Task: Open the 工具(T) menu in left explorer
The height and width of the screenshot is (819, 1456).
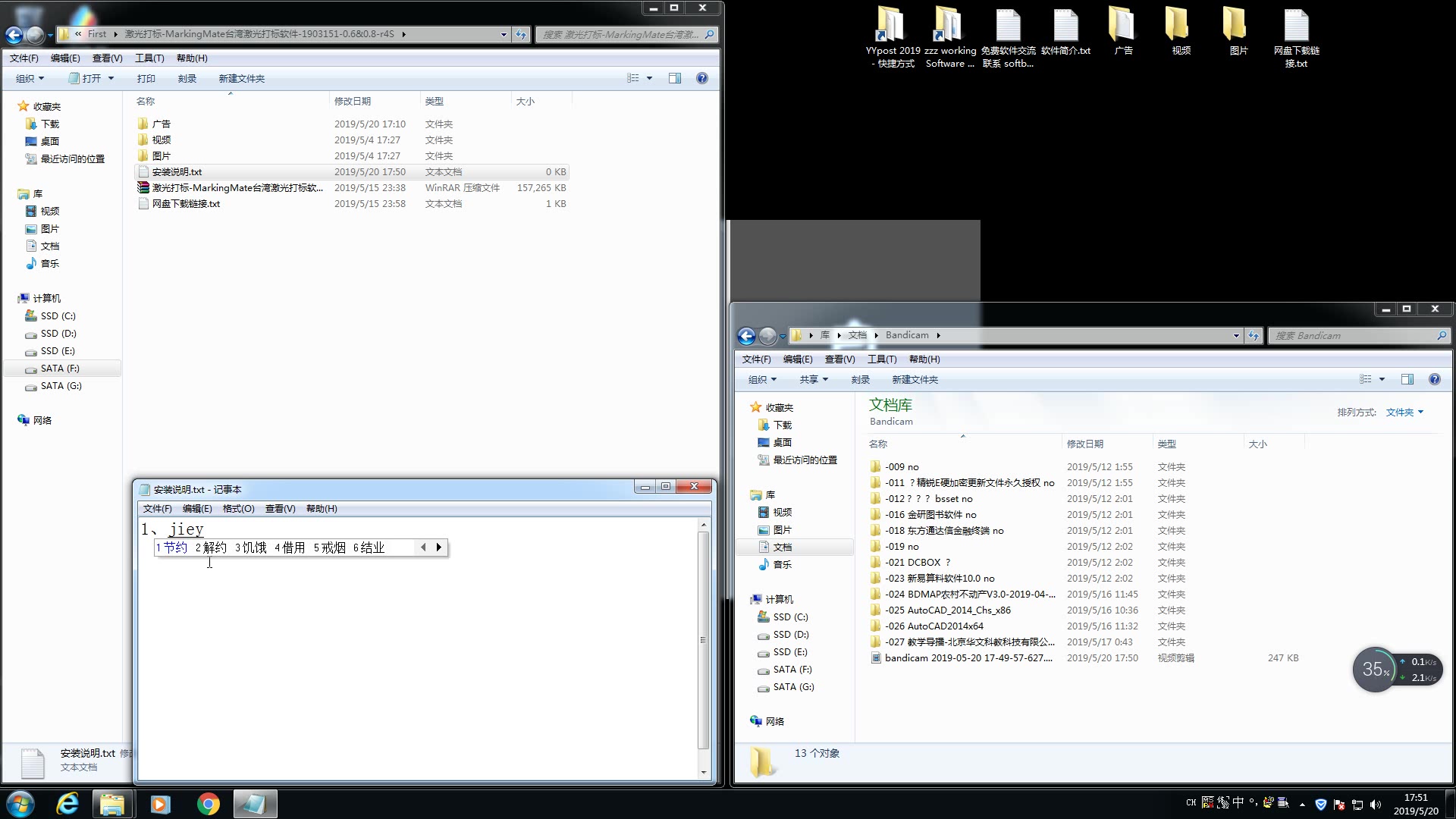Action: 149,58
